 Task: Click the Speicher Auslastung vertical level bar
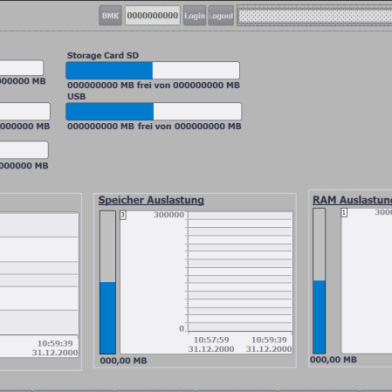108,282
